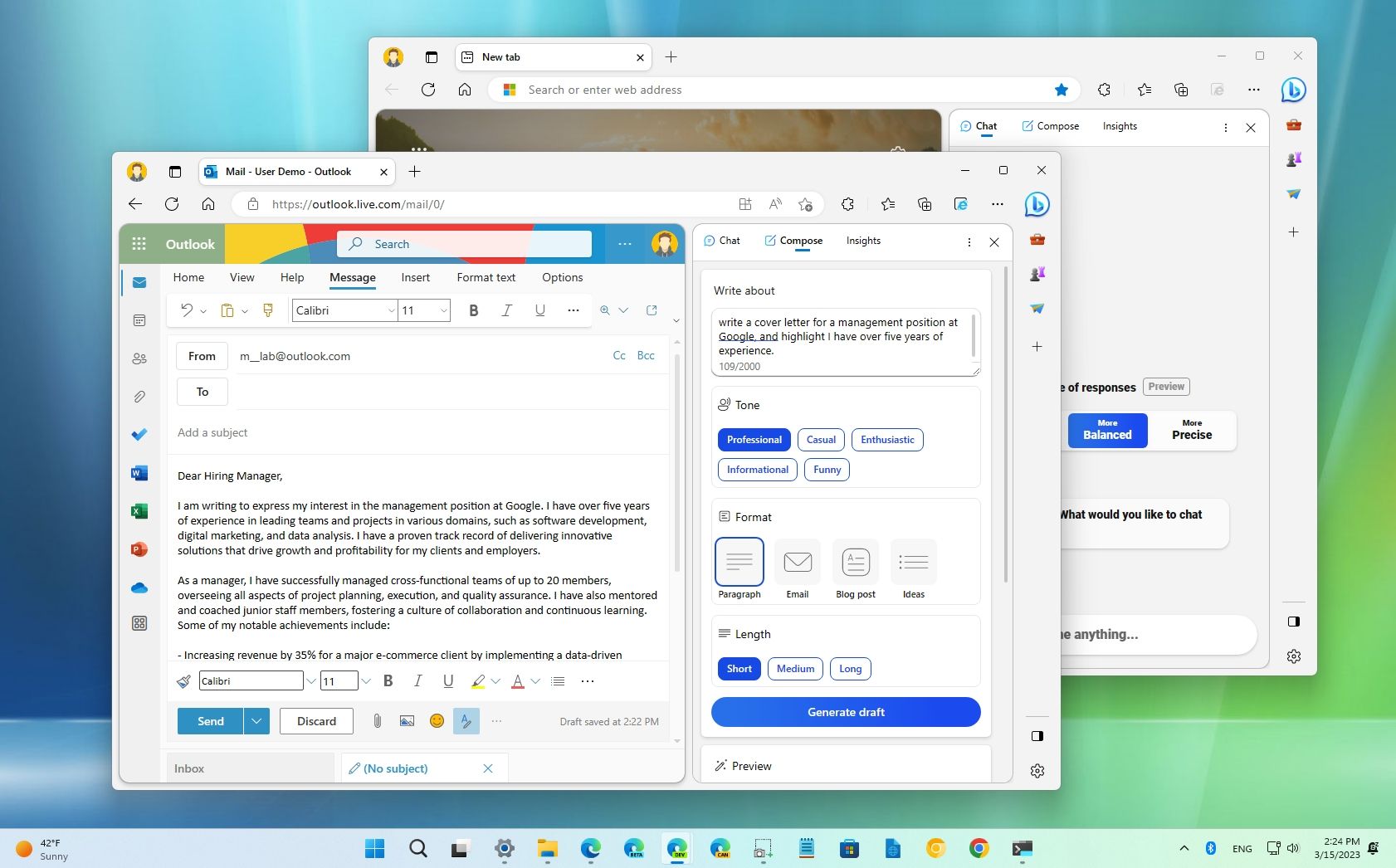Switch response style to More Precise

[x=1191, y=430]
